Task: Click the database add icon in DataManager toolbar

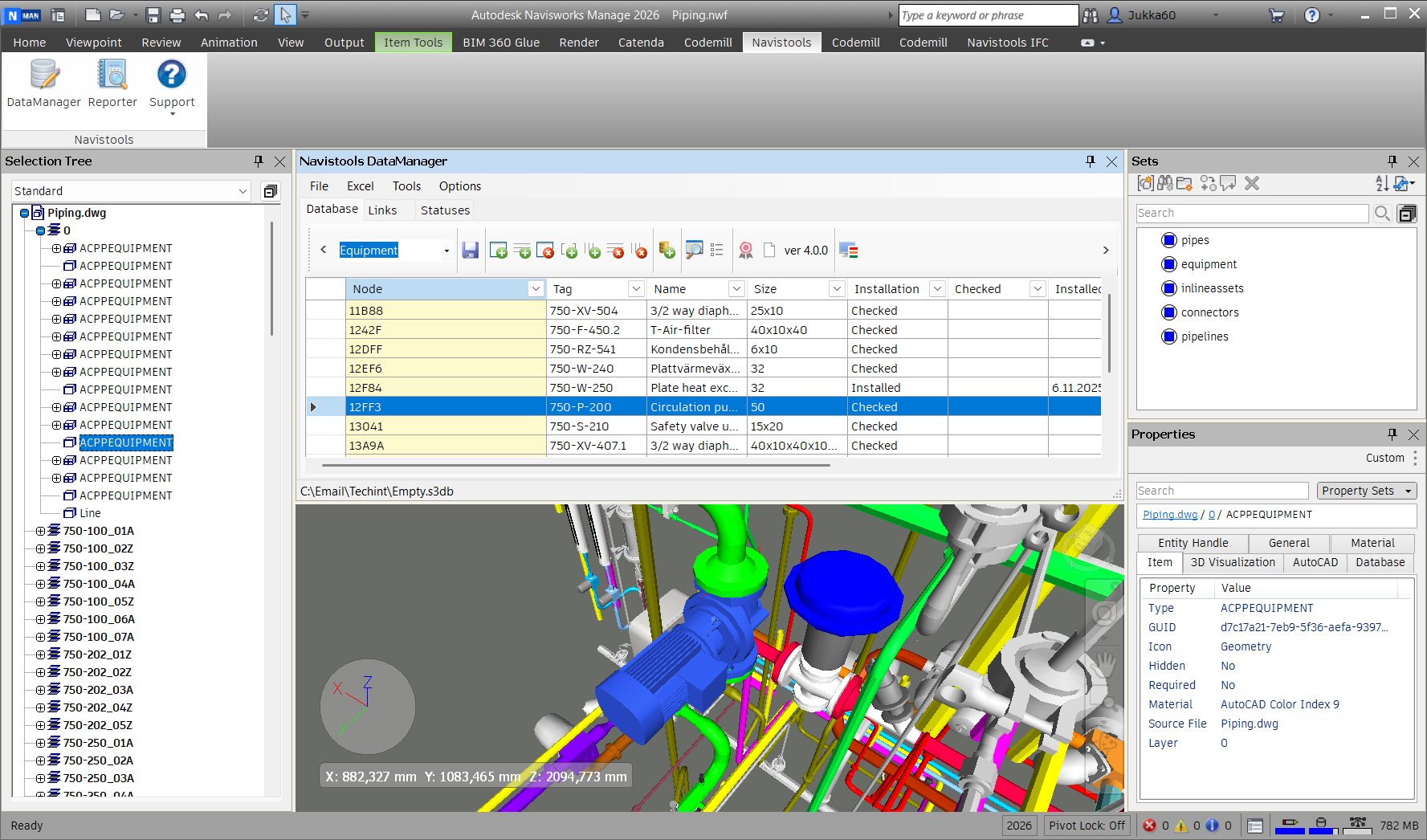Action: tap(667, 251)
